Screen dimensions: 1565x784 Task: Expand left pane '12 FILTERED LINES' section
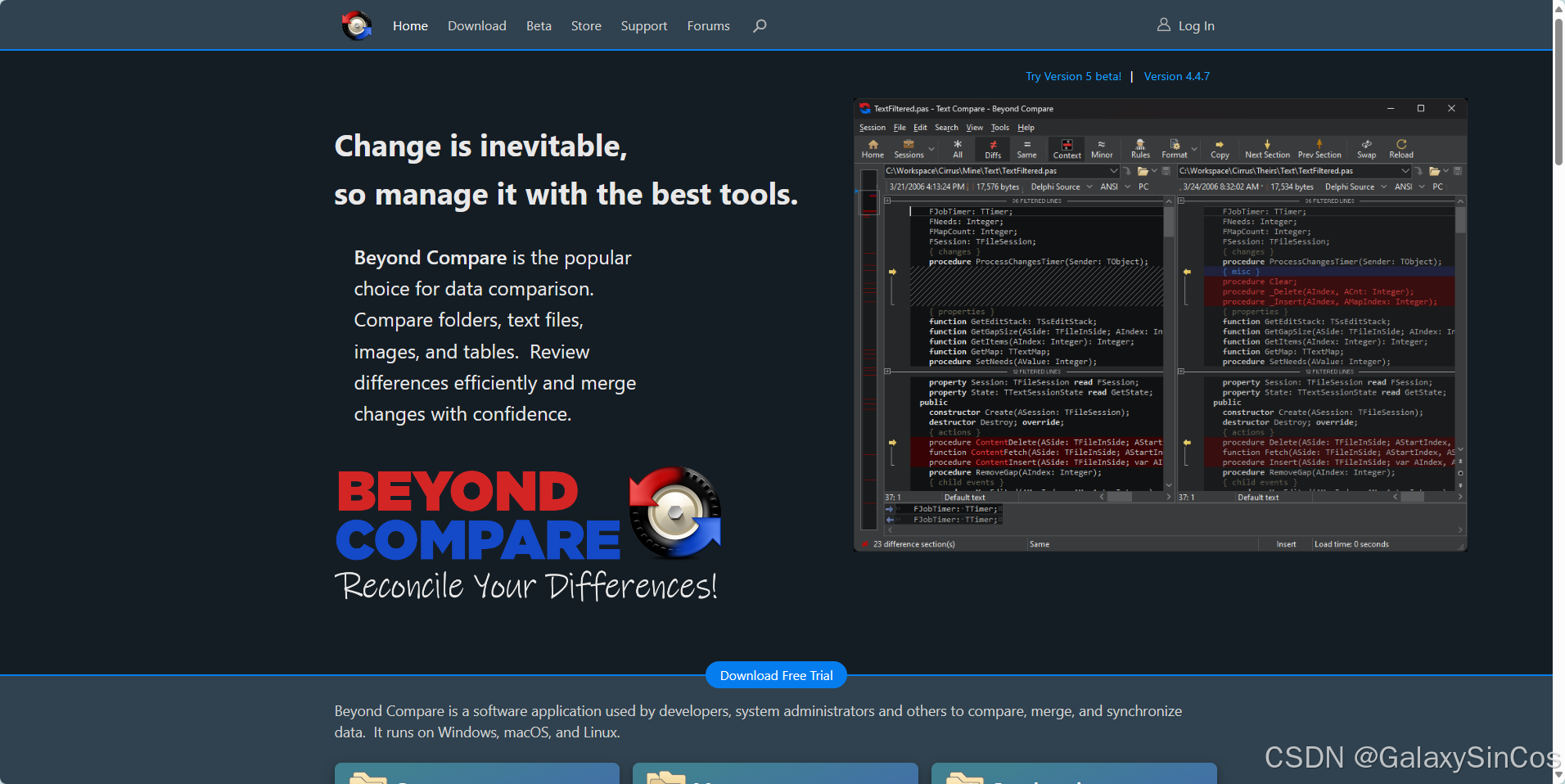tap(887, 372)
